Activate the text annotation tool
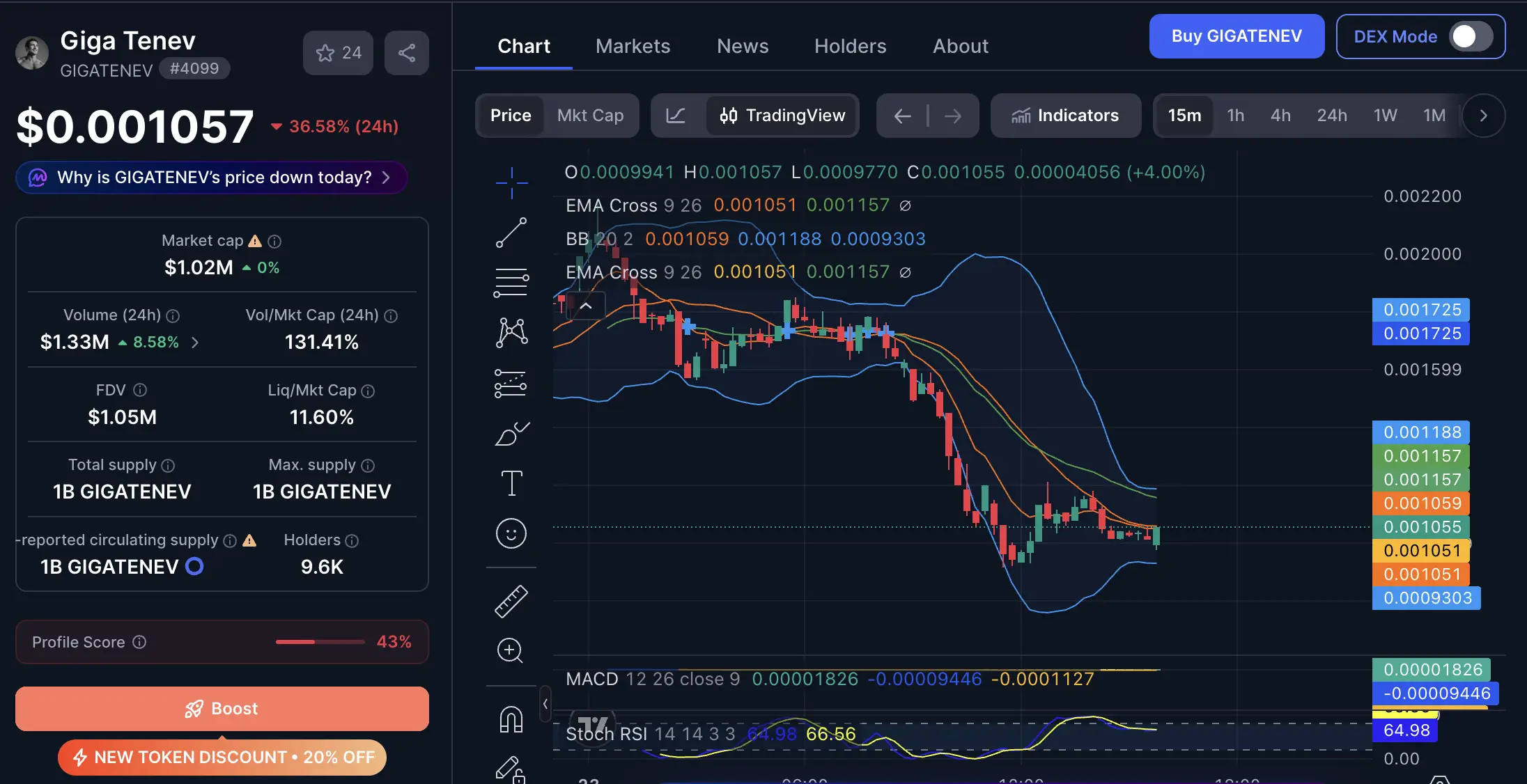 click(x=511, y=483)
